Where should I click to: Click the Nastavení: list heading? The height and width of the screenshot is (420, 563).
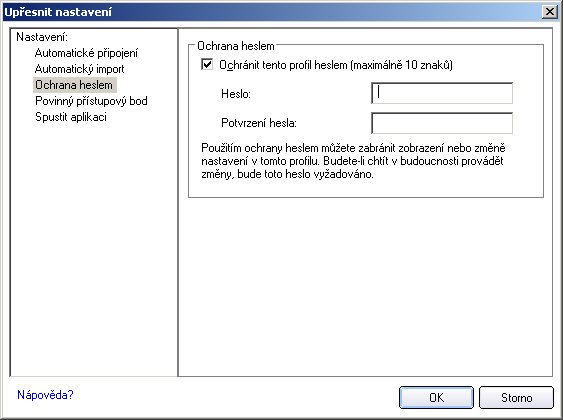[x=42, y=37]
